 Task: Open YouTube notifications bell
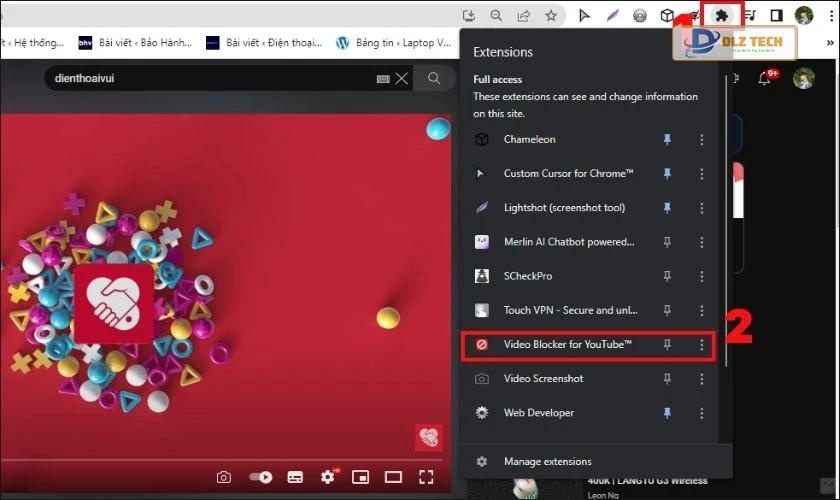pos(765,79)
